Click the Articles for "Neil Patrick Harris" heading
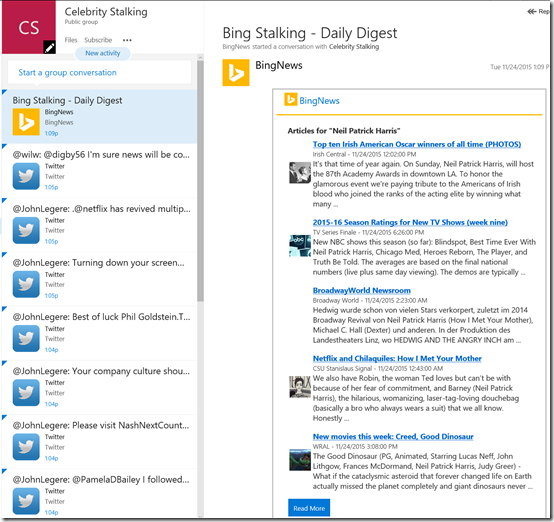This screenshot has width=554, height=522. tap(343, 131)
